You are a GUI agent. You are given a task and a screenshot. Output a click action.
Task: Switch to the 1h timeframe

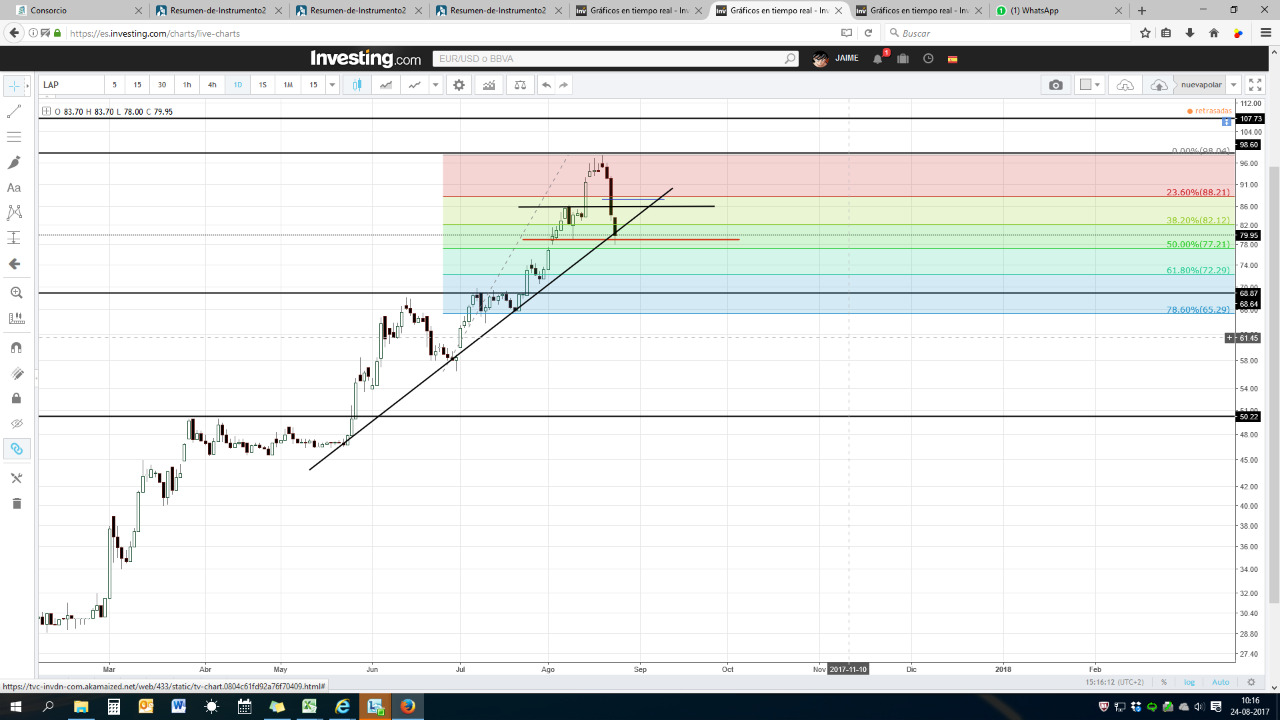[x=187, y=85]
